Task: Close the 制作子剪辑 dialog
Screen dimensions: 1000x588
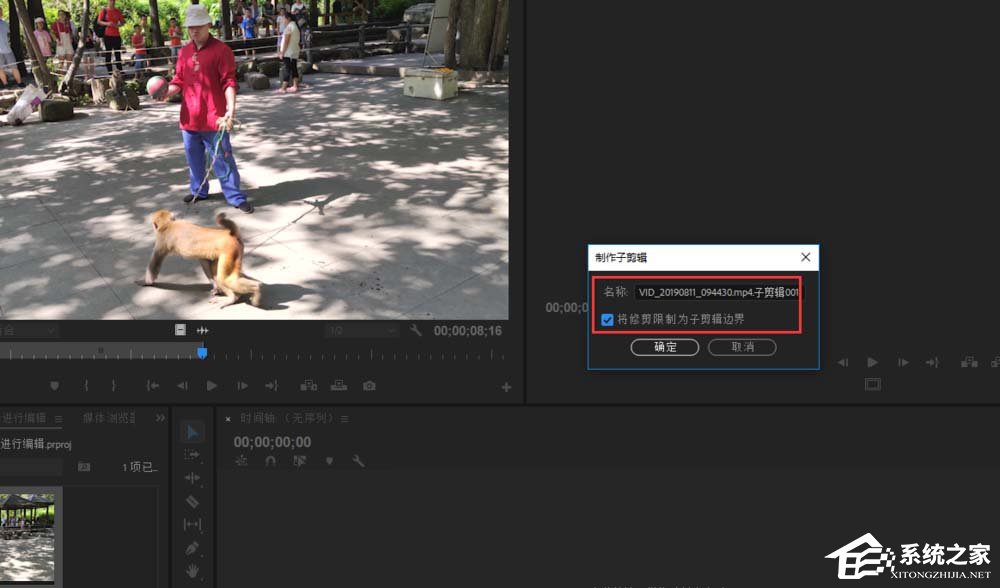Action: click(x=805, y=258)
